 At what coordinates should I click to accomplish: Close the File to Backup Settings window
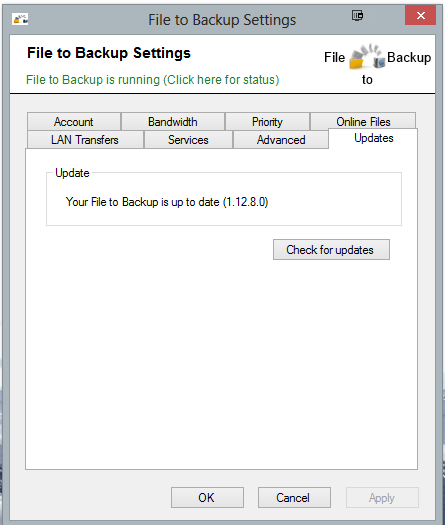coord(421,15)
